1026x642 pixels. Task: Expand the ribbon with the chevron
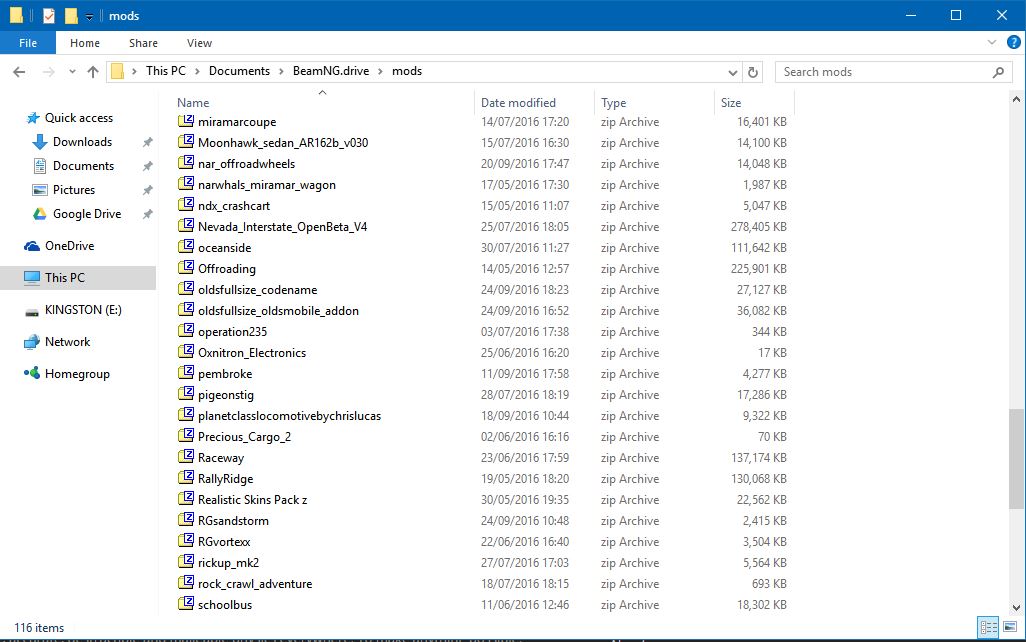pyautogui.click(x=991, y=43)
